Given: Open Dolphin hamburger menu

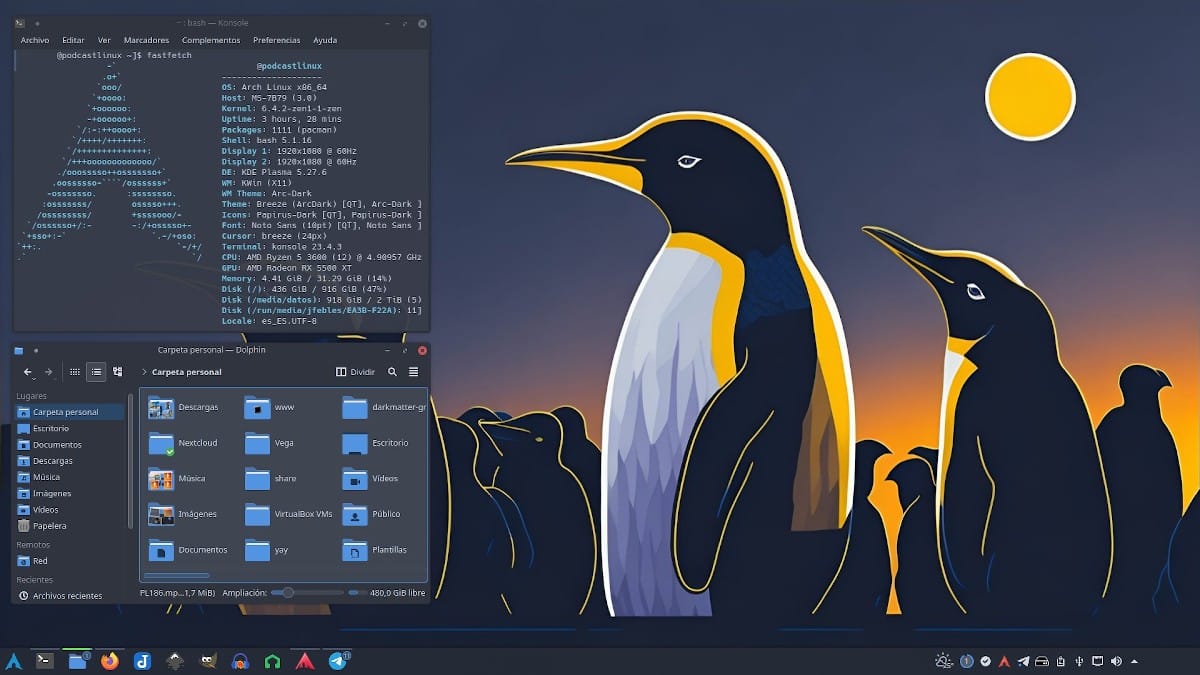Looking at the screenshot, I should [x=414, y=372].
